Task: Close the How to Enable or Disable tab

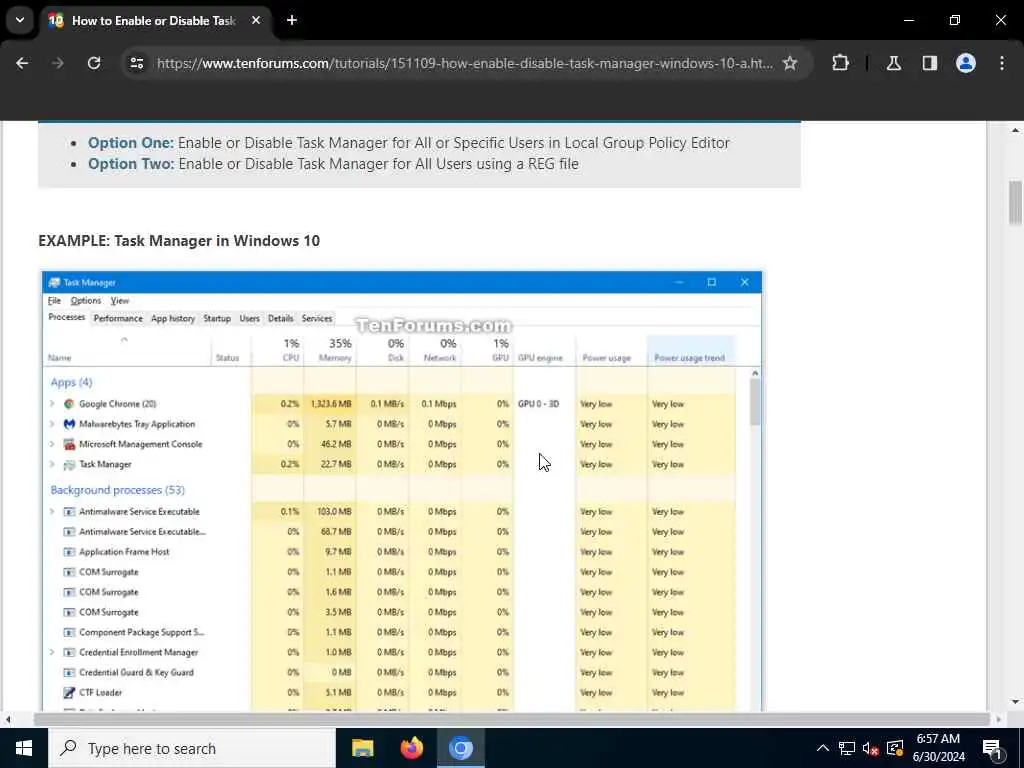Action: (256, 20)
